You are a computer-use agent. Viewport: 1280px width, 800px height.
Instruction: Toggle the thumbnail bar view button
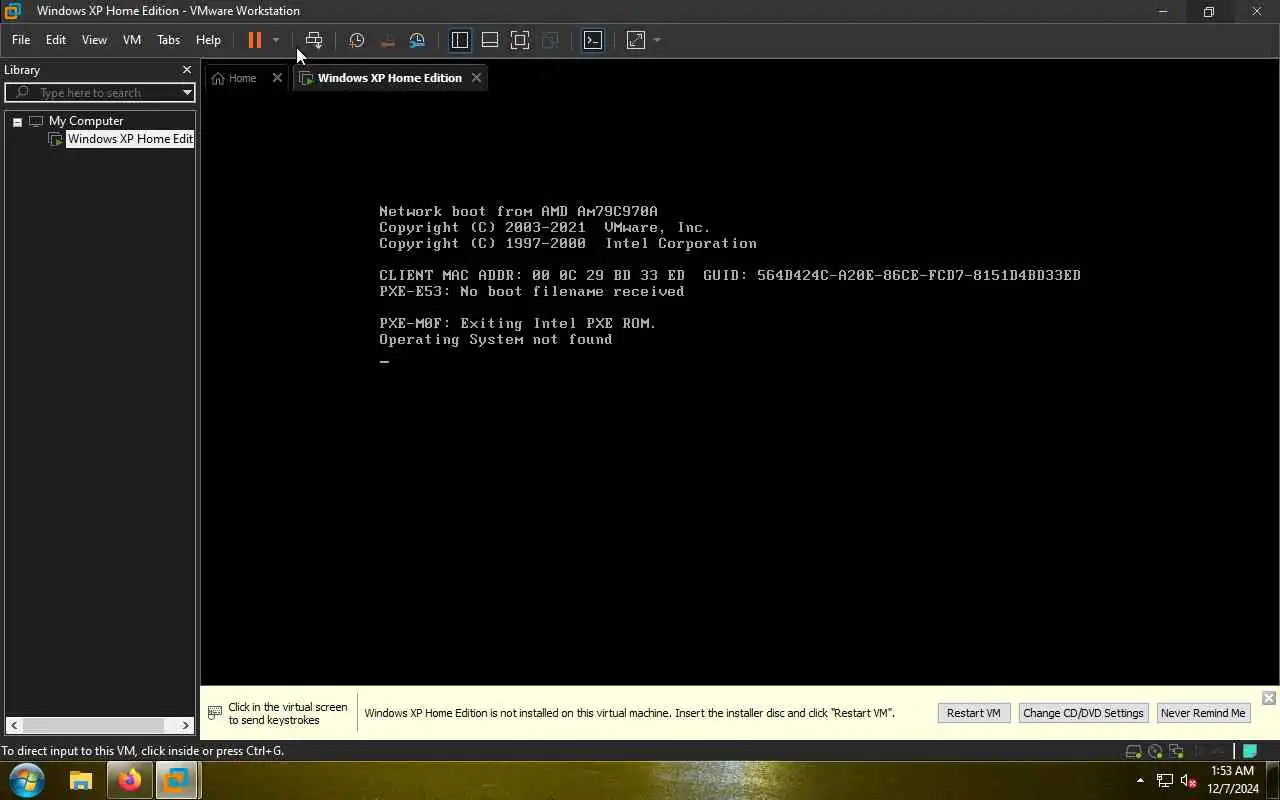(490, 40)
